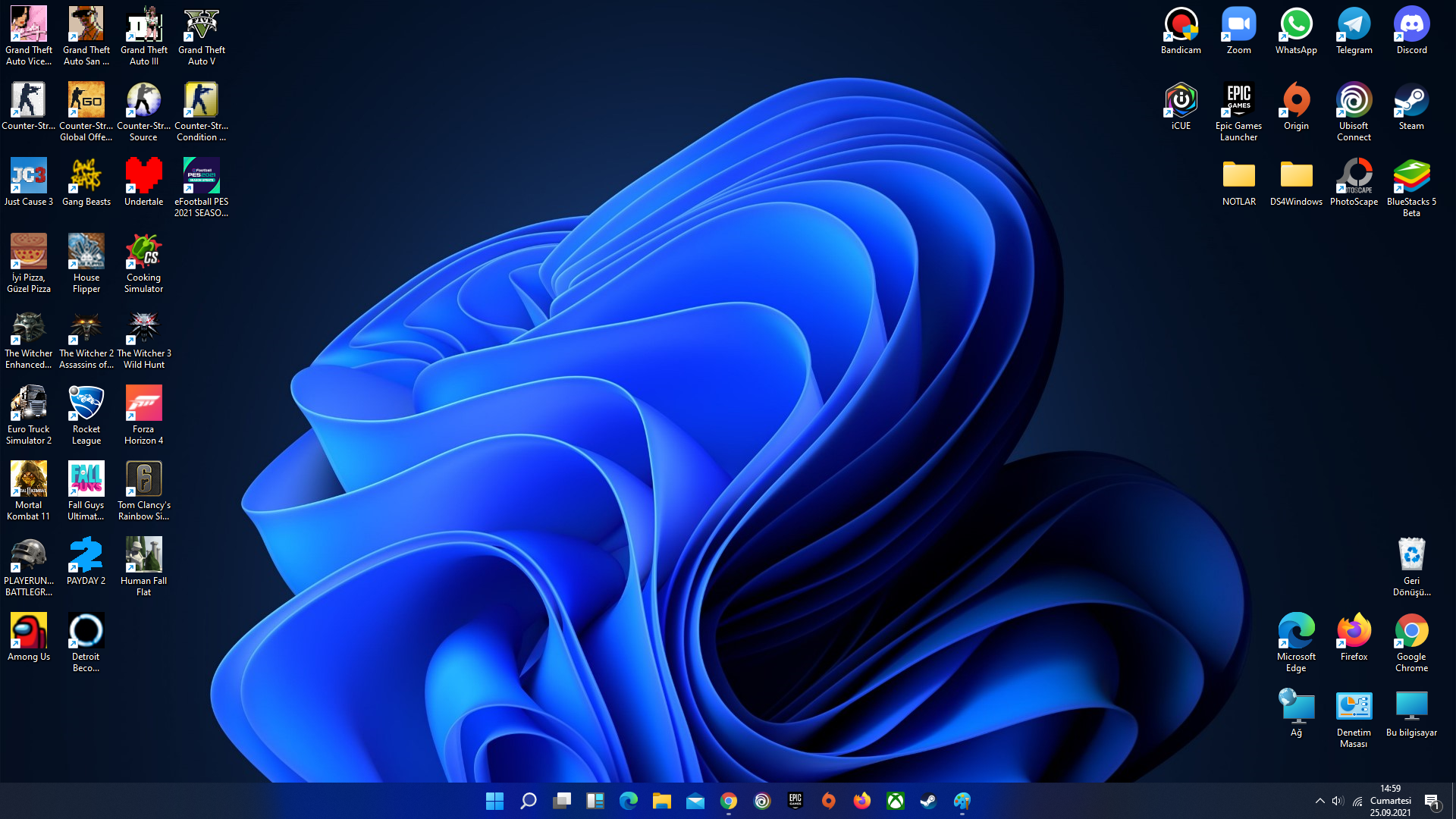Launch Steam from the desktop icon

click(1411, 102)
